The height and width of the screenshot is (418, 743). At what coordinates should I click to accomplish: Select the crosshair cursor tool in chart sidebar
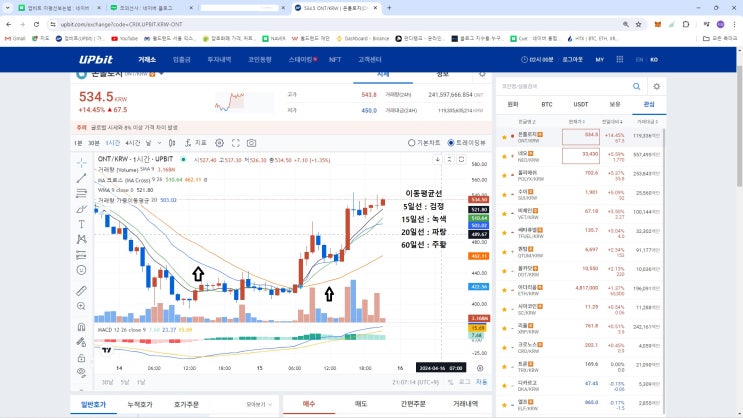coord(82,163)
